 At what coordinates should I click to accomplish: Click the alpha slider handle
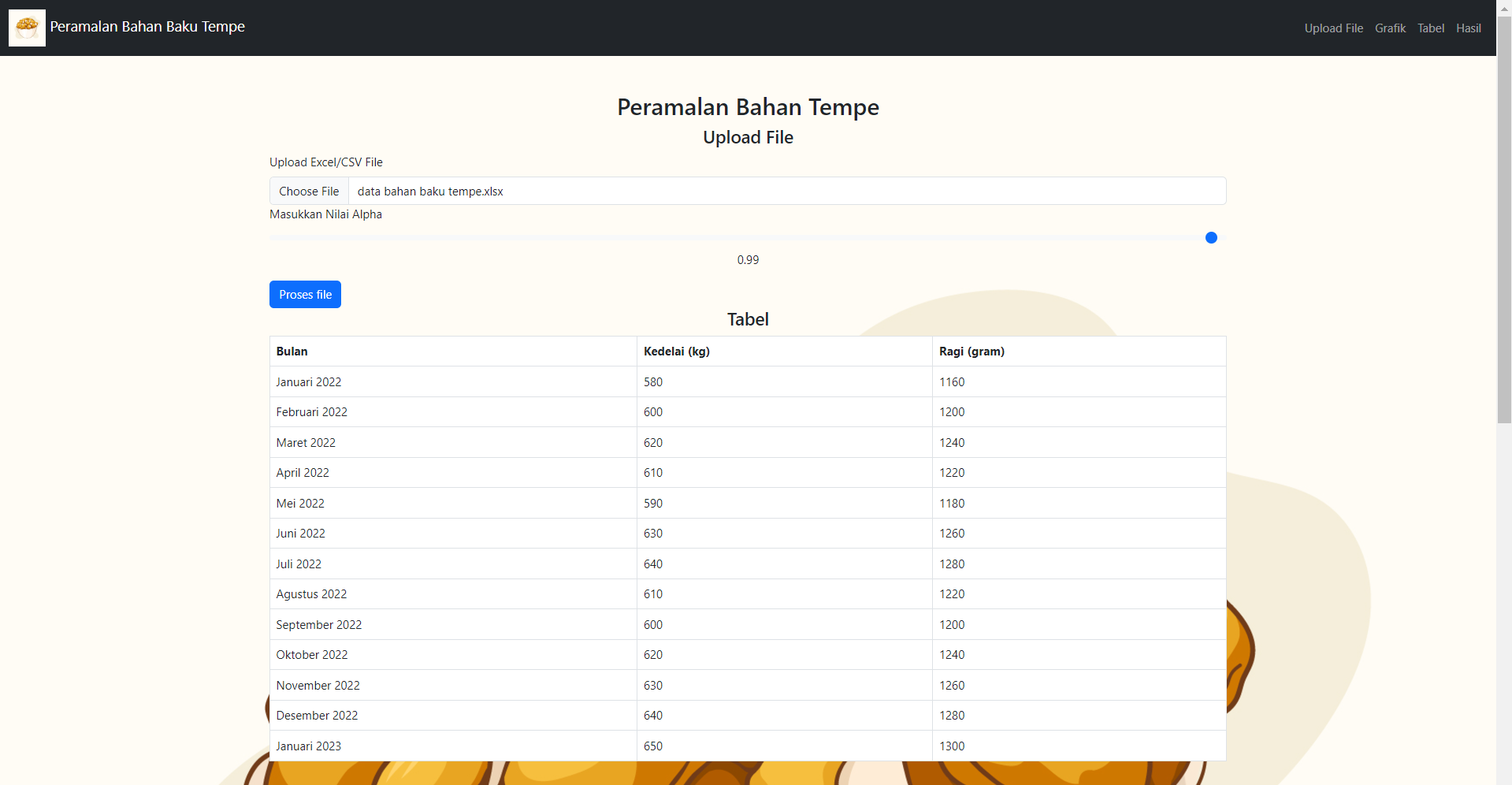click(x=1211, y=237)
